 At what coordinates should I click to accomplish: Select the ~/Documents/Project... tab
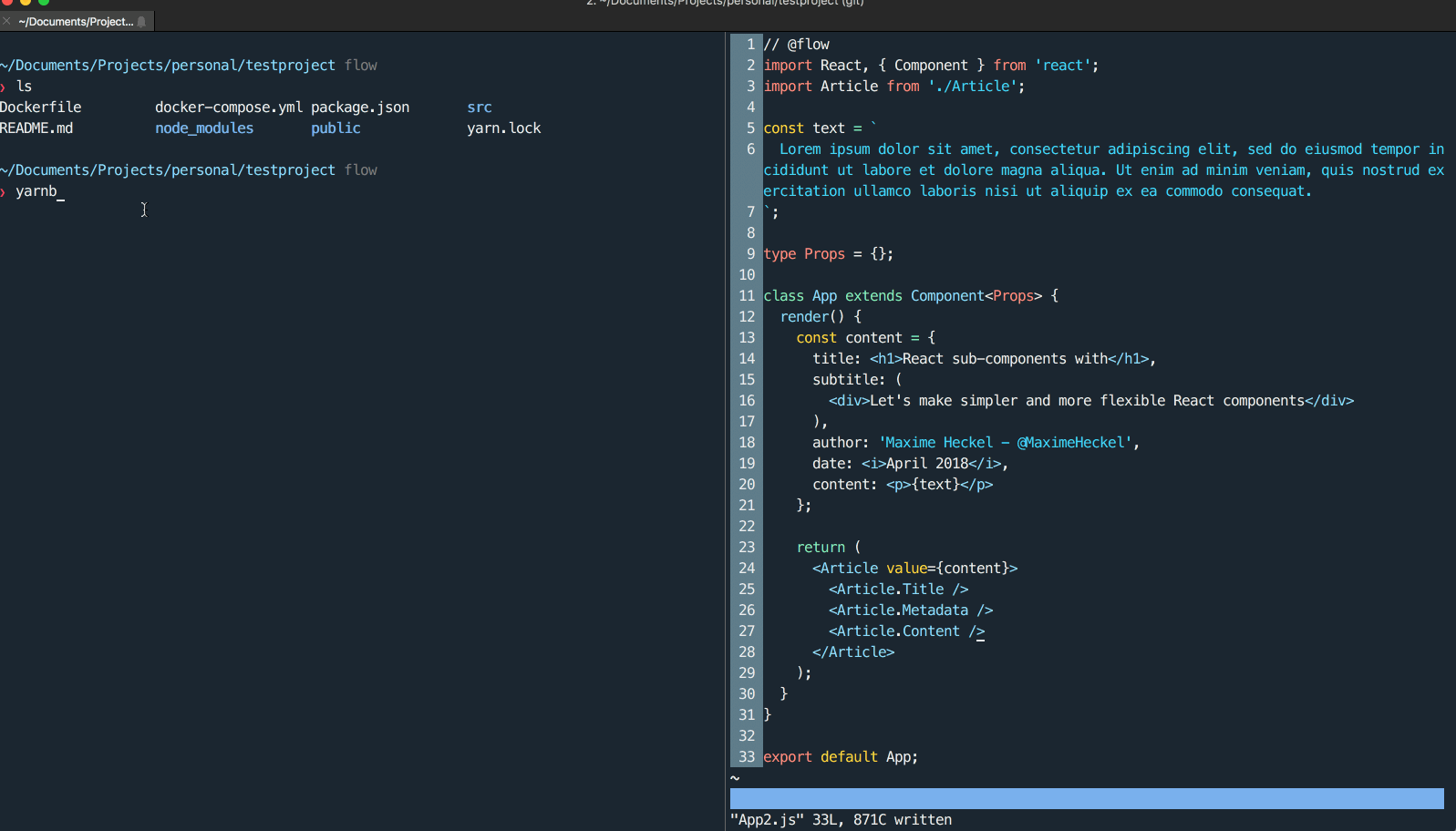click(76, 21)
